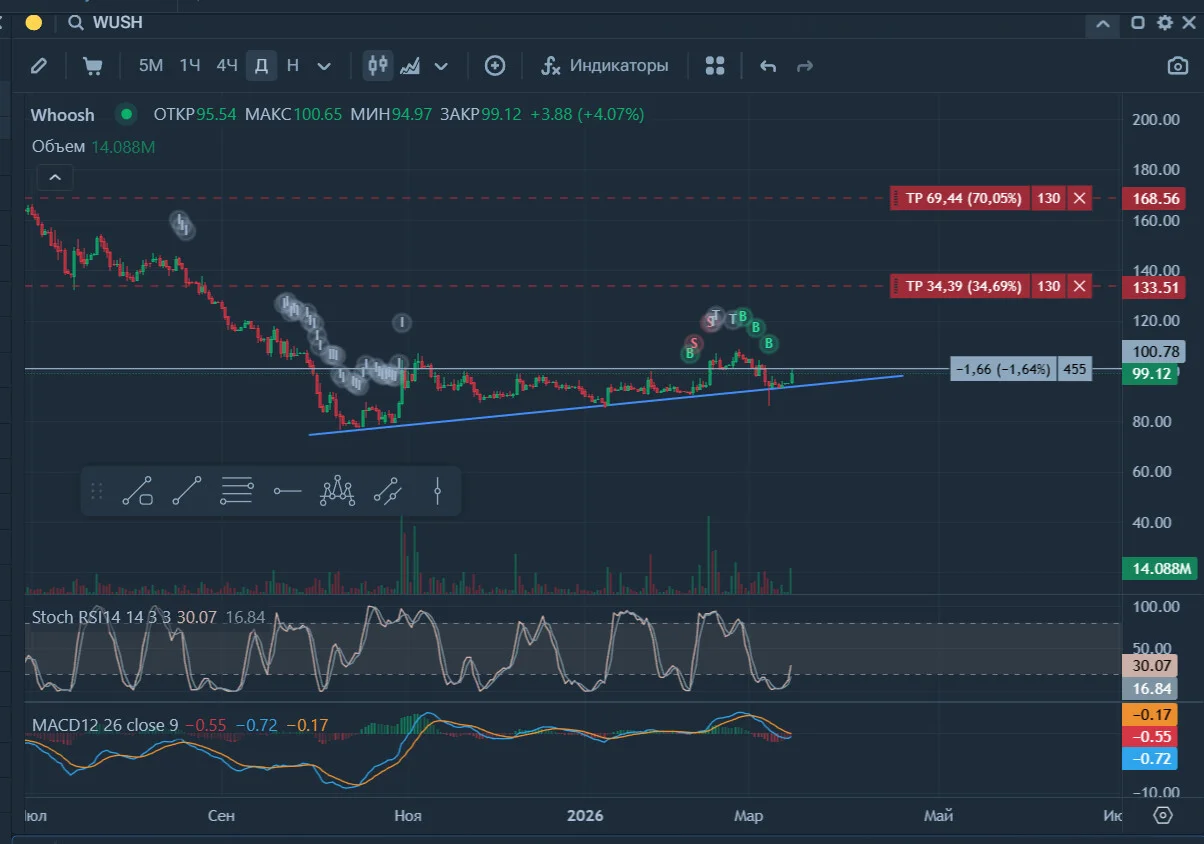Expand the timeframe list chevron
The height and width of the screenshot is (844, 1204).
click(324, 66)
